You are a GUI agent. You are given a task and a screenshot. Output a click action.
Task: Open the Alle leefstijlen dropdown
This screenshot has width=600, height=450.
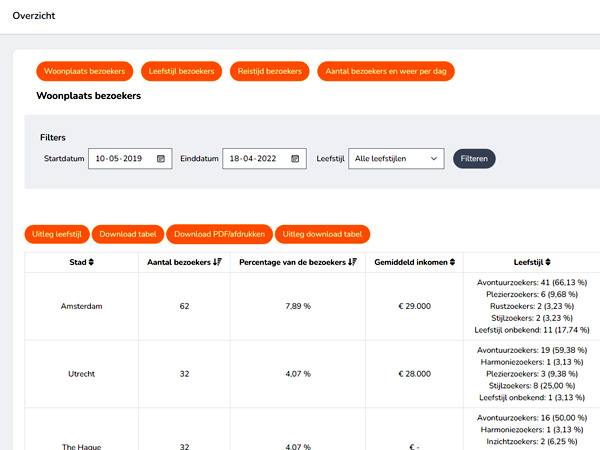coord(396,158)
